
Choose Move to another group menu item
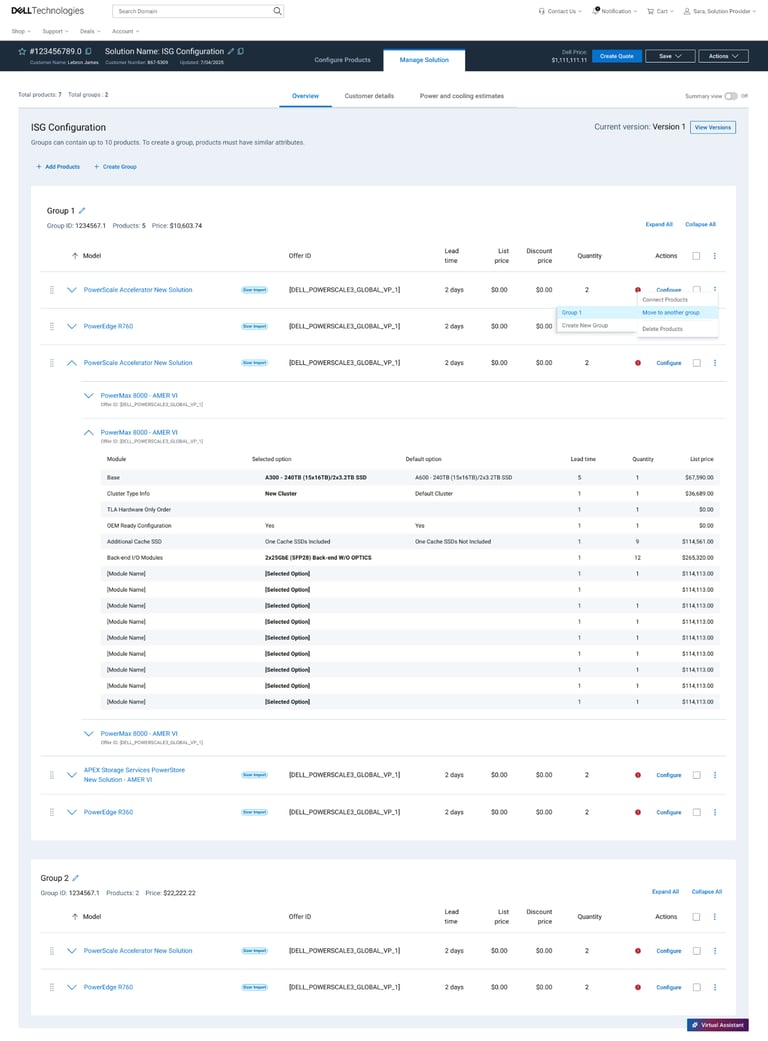point(677,312)
